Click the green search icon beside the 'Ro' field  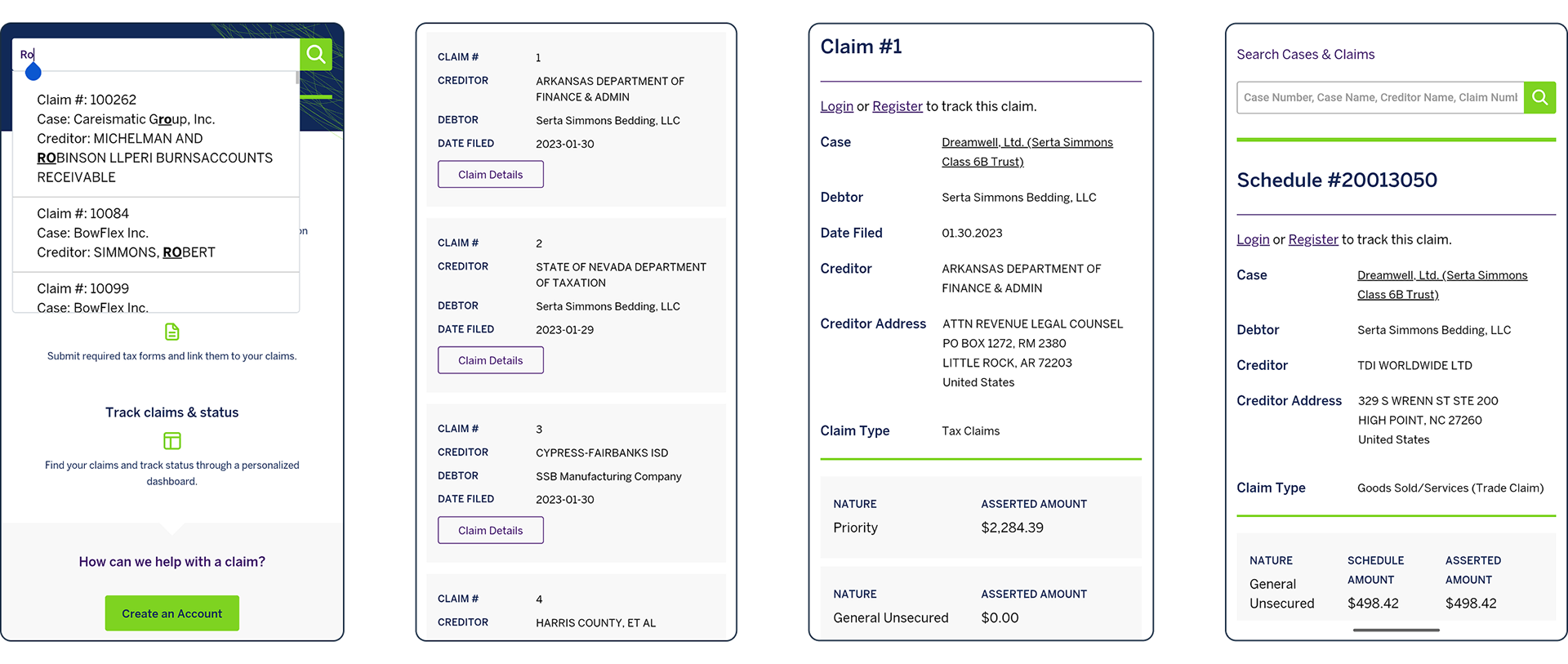tap(316, 55)
